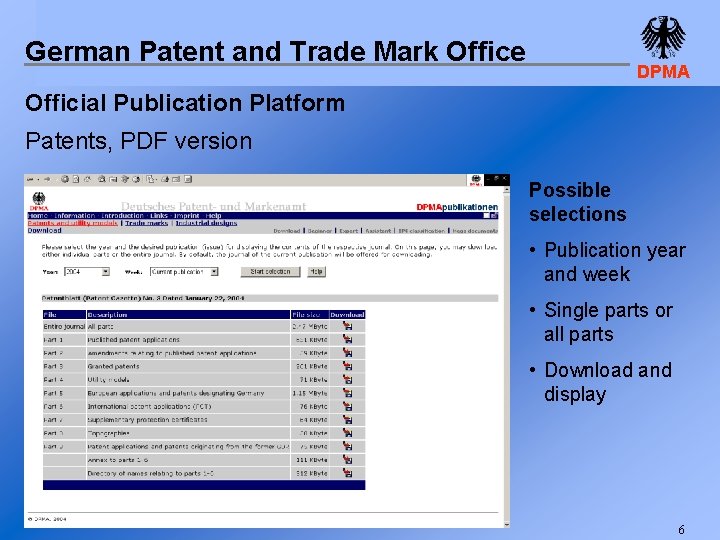This screenshot has height=540, width=720.
Task: Open the Industrial designs link
Action: [206, 223]
